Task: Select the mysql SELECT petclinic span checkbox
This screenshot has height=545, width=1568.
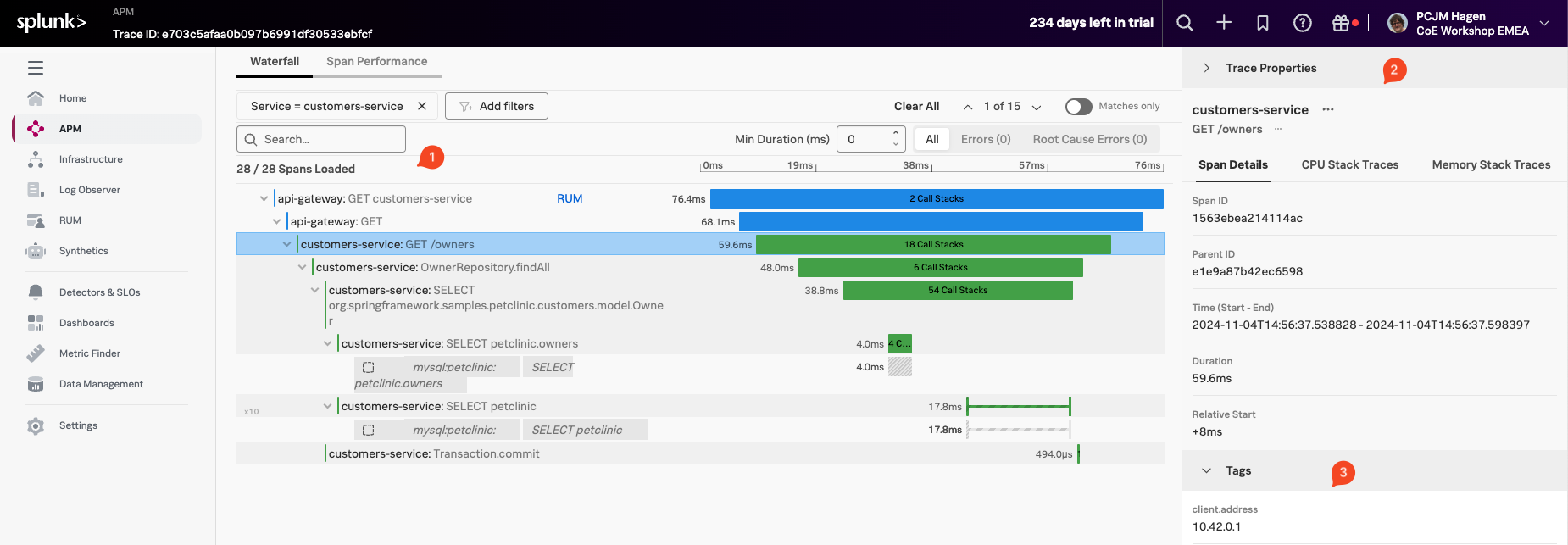Action: (x=368, y=430)
